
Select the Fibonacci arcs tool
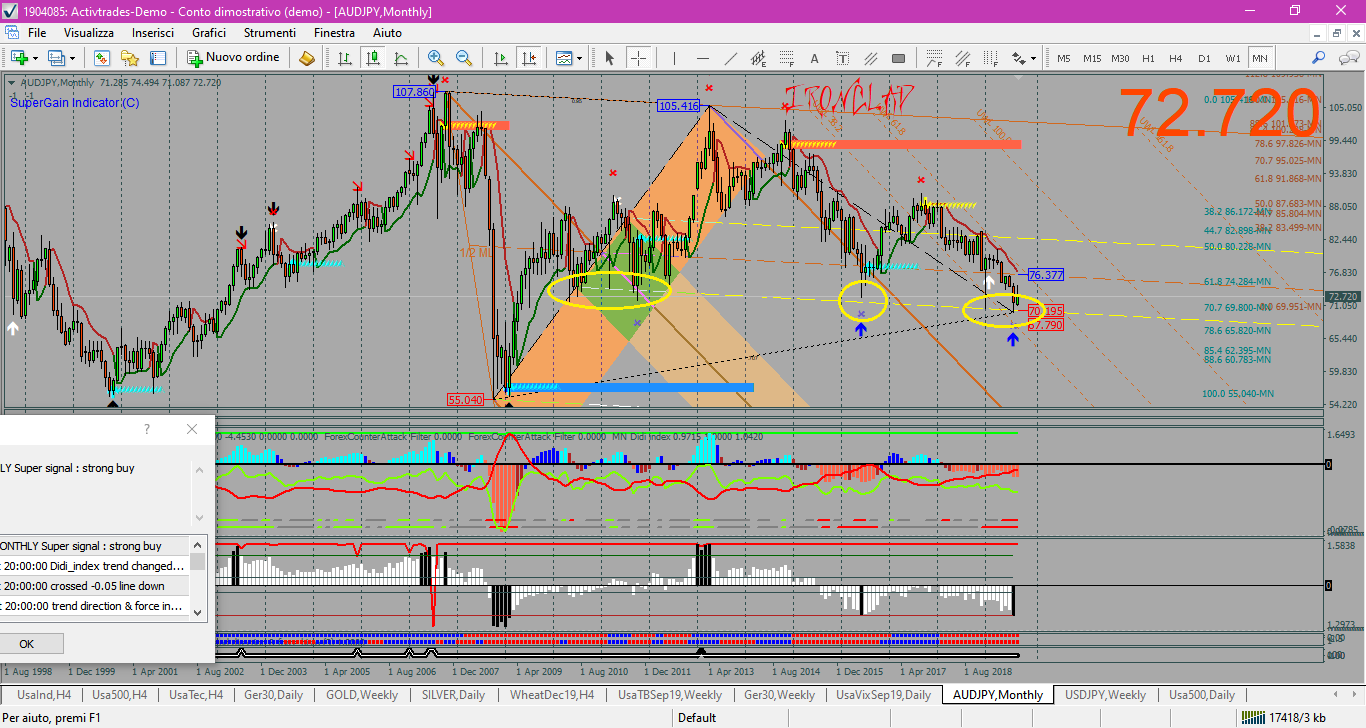tap(935, 58)
